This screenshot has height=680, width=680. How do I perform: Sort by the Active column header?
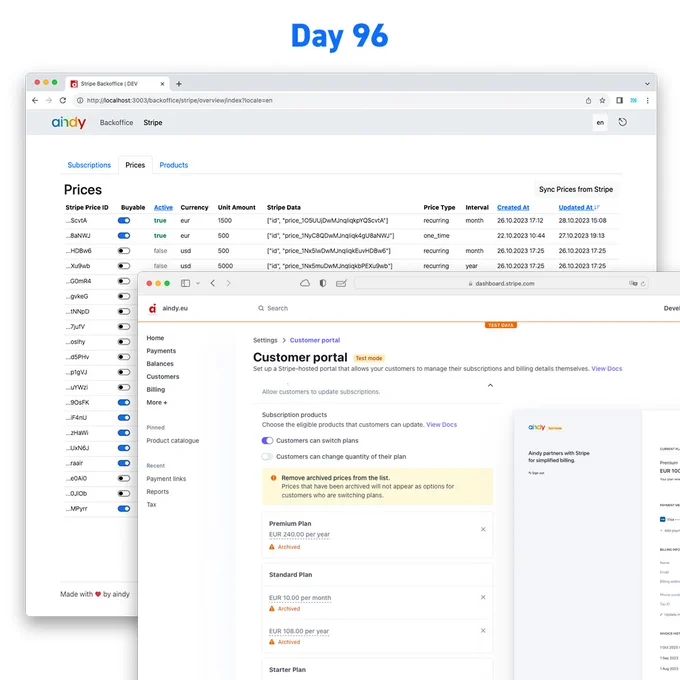pos(163,207)
